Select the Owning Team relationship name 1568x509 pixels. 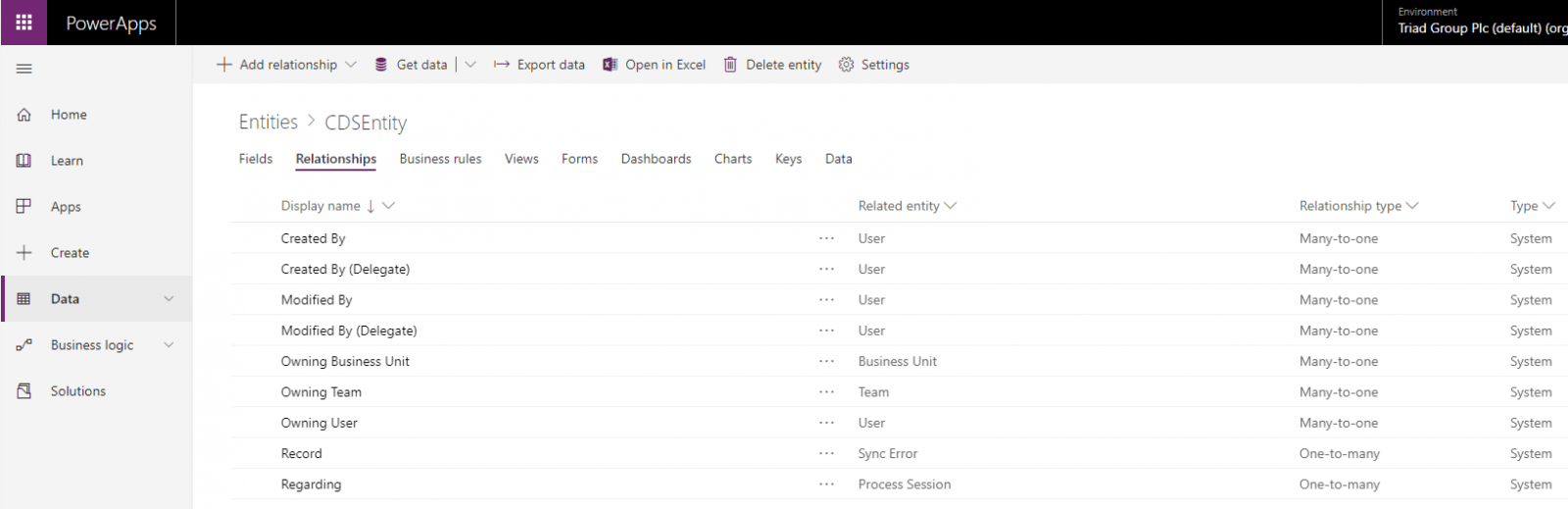321,392
